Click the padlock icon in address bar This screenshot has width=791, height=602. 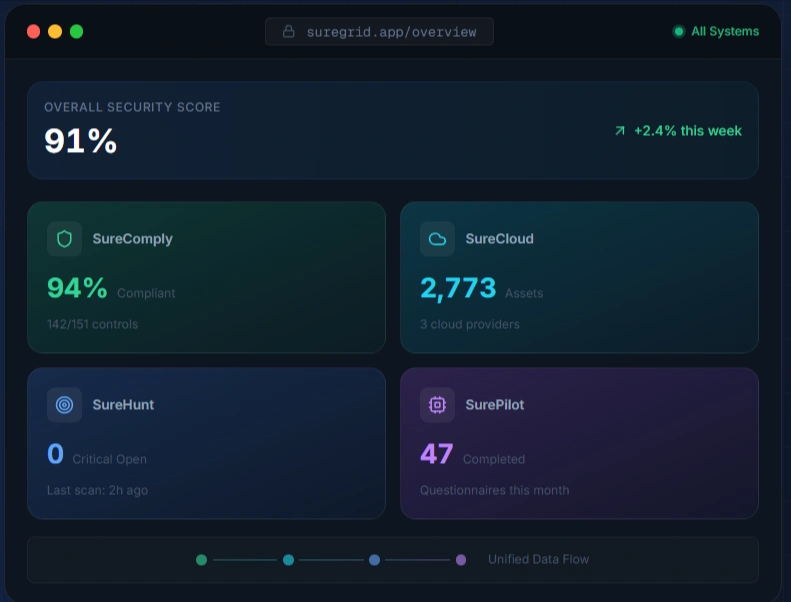(289, 32)
